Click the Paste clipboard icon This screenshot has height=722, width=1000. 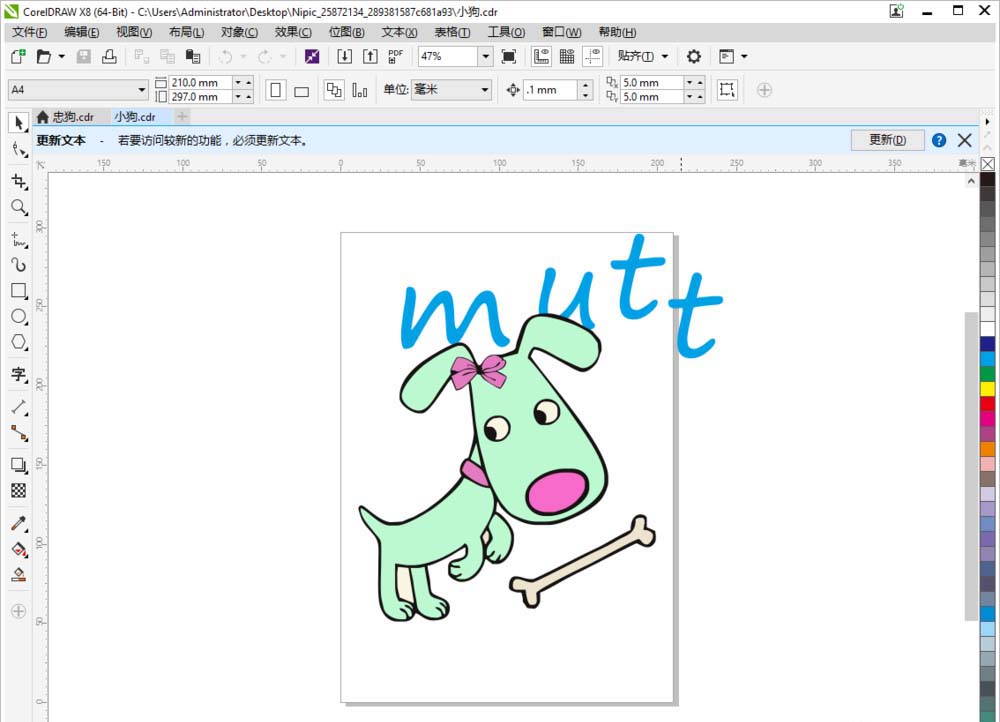[x=193, y=56]
